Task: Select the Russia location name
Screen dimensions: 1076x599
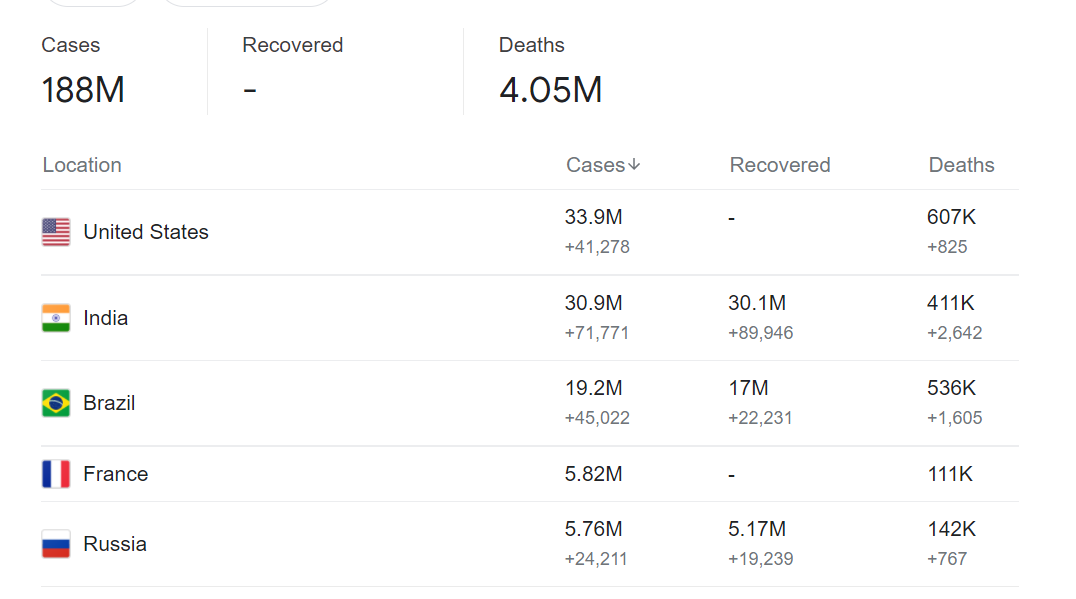Action: (x=115, y=544)
